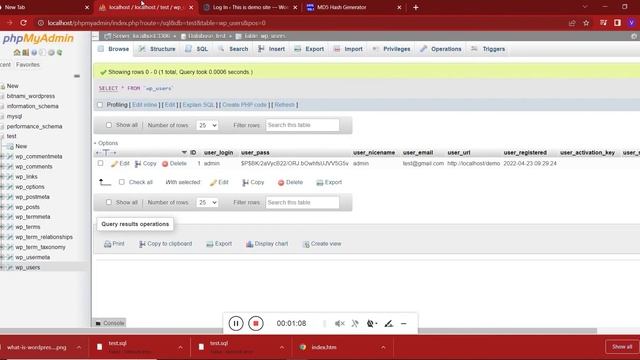
Task: Open drawing pen tool on recorder bar
Action: click(x=389, y=323)
